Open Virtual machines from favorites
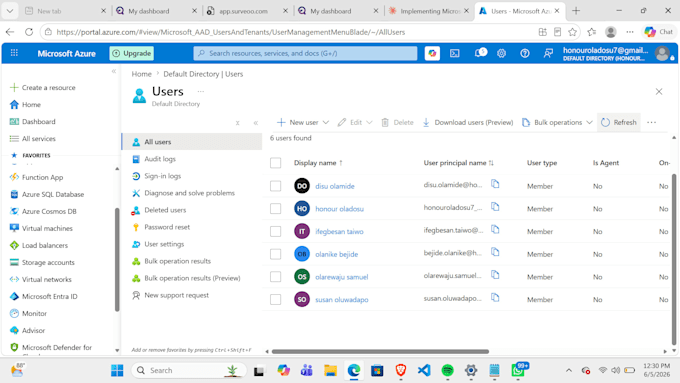 [x=47, y=228]
